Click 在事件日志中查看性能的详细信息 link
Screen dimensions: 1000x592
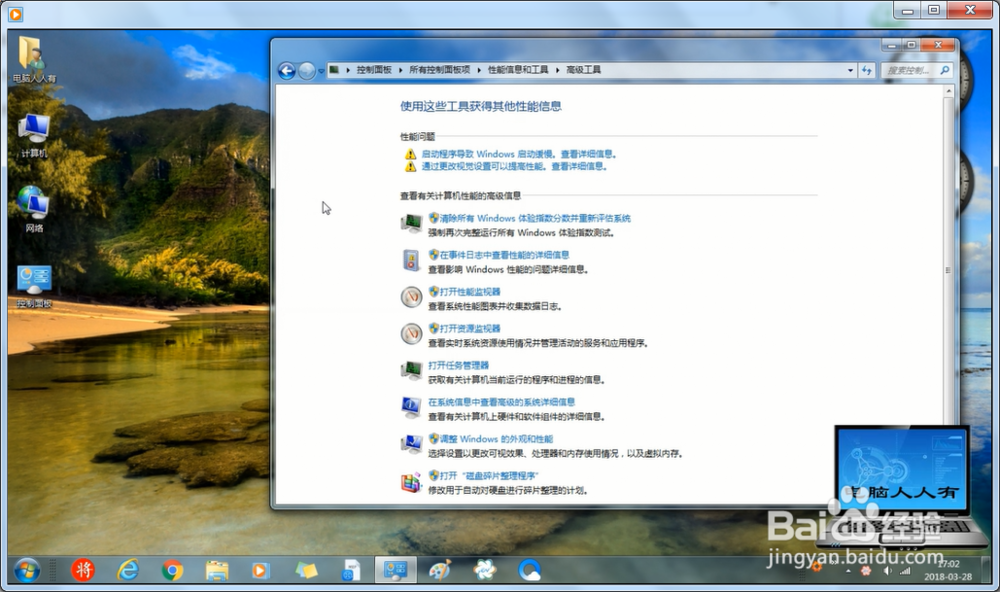point(504,255)
